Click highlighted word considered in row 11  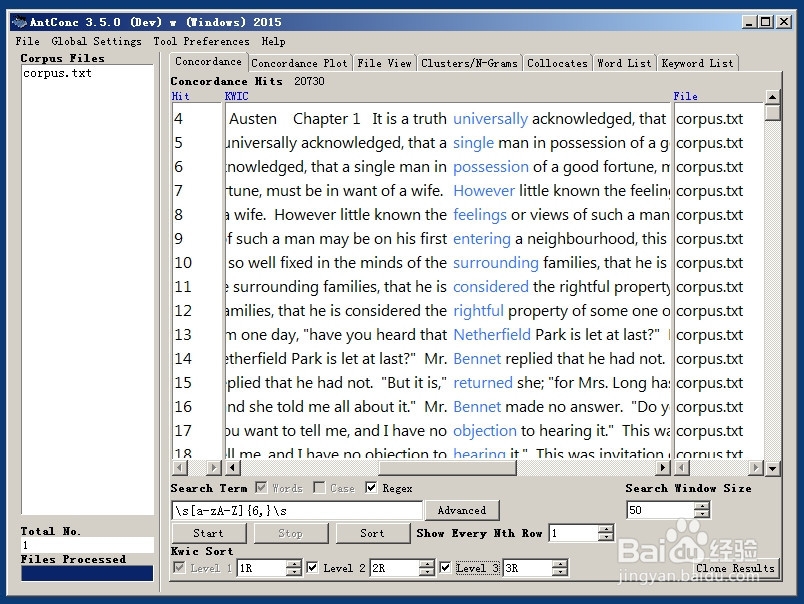[491, 287]
